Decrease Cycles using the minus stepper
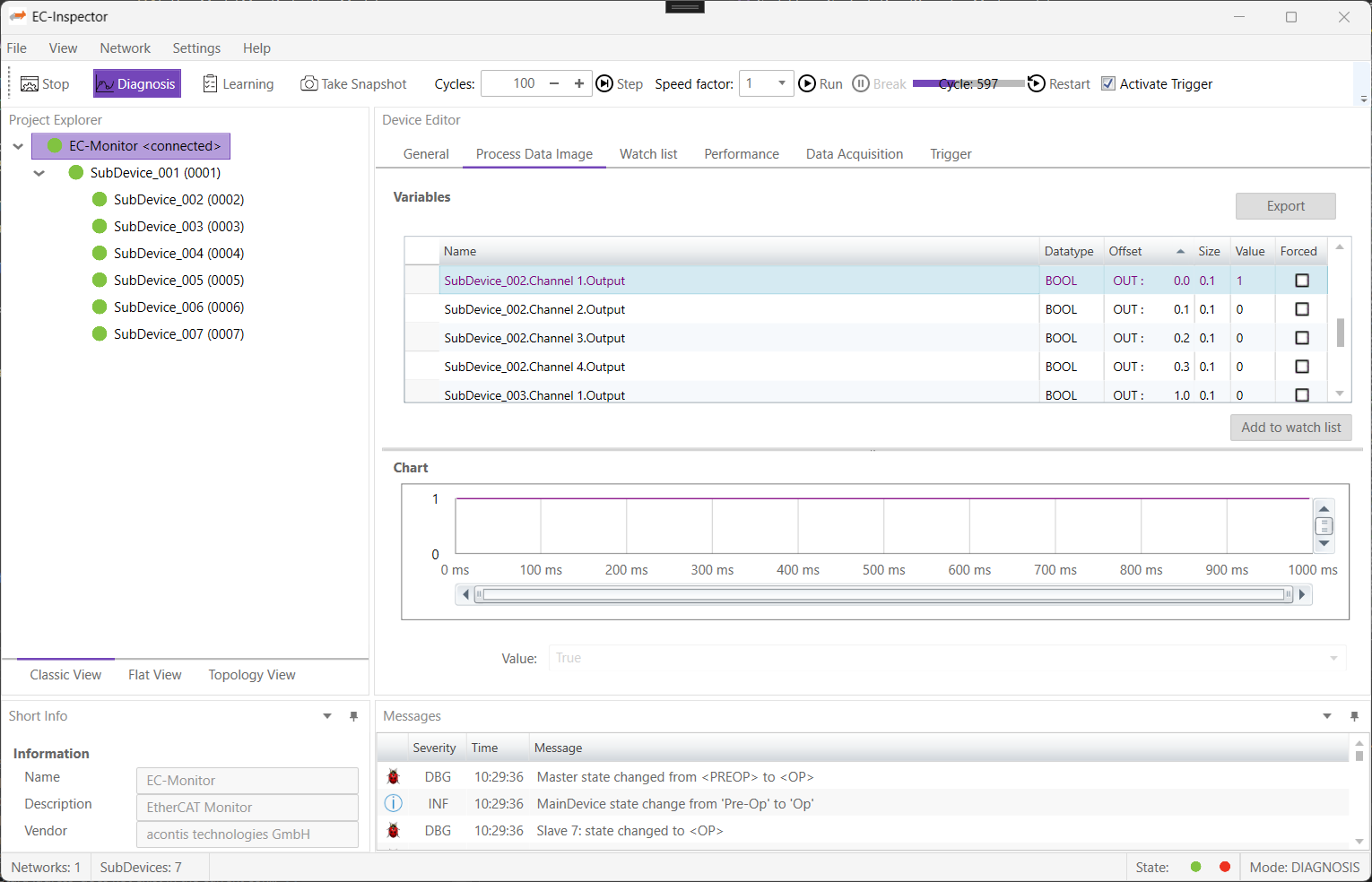 click(554, 83)
